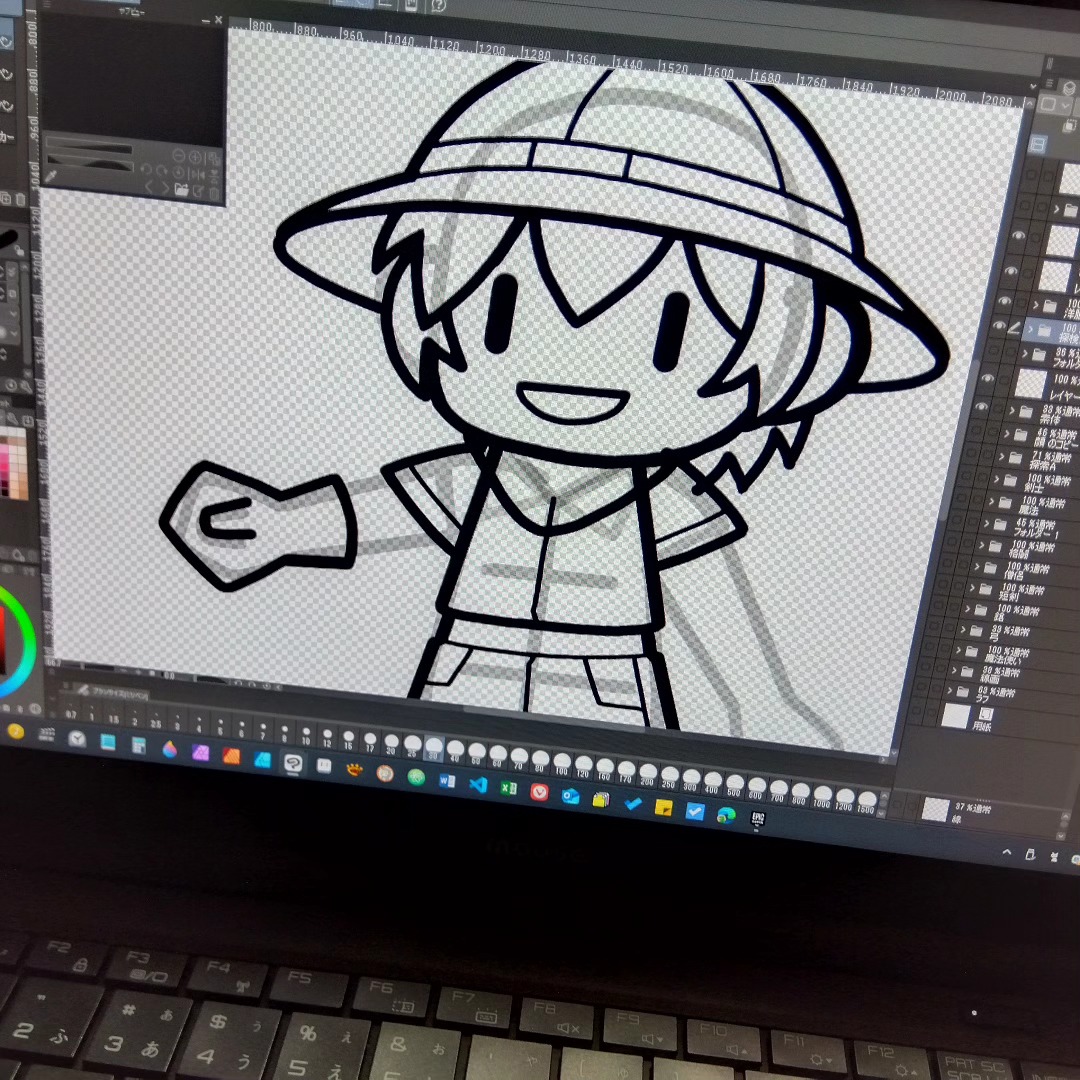The image size is (1080, 1080).
Task: Select the 短剣 layer folder name
Action: click(1008, 596)
